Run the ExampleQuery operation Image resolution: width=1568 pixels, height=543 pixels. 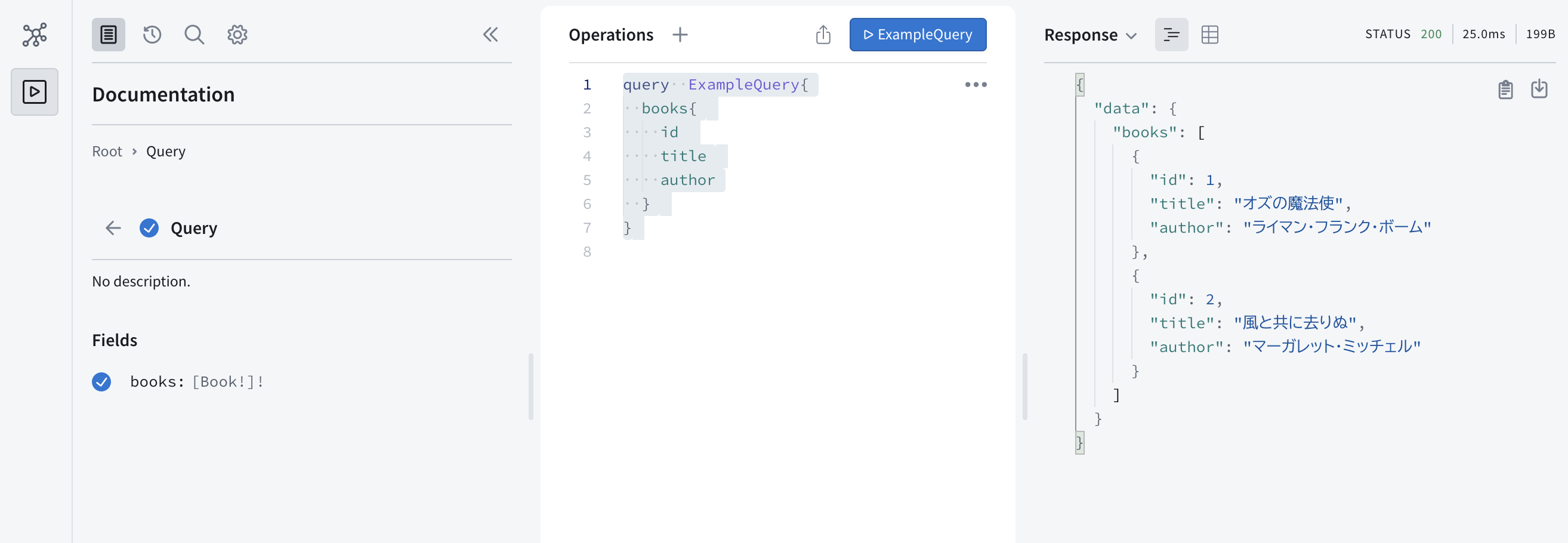click(917, 35)
